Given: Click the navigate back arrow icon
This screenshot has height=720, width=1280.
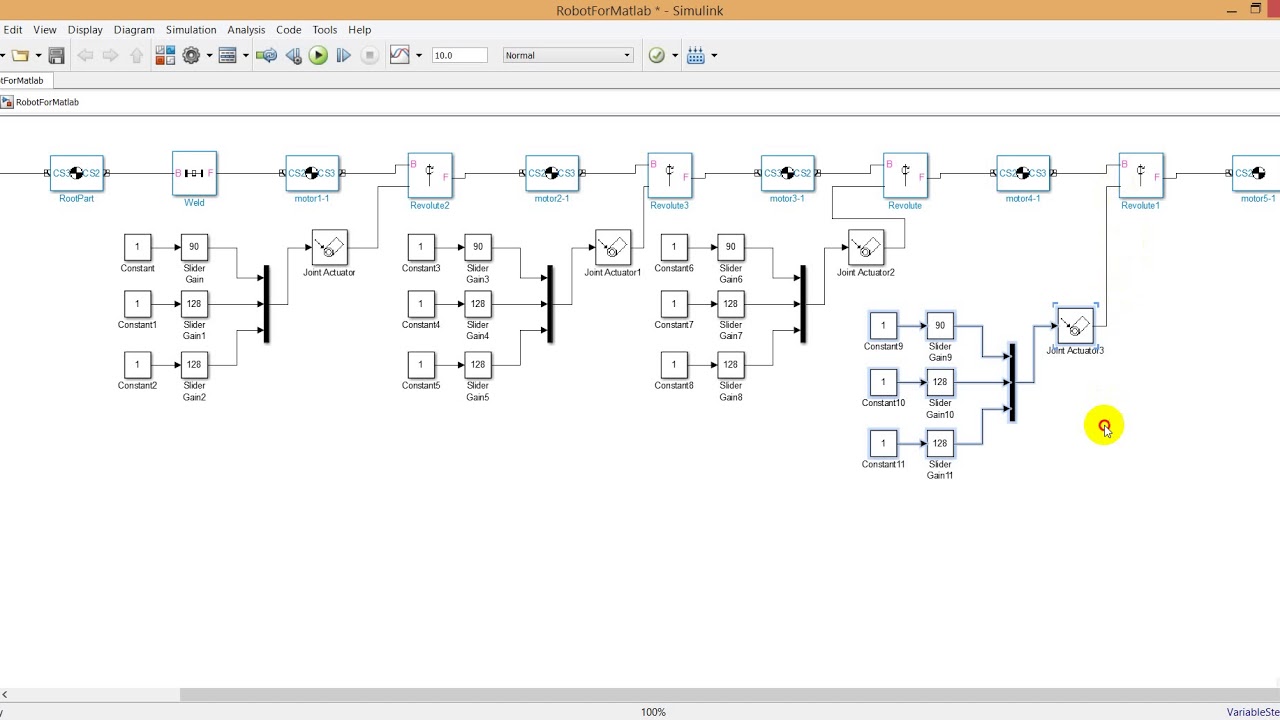Looking at the screenshot, I should pyautogui.click(x=85, y=56).
